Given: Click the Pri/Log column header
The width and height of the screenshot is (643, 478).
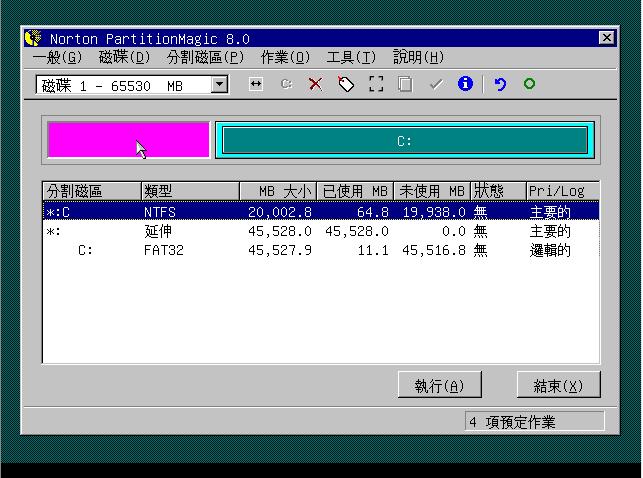Looking at the screenshot, I should point(563,191).
